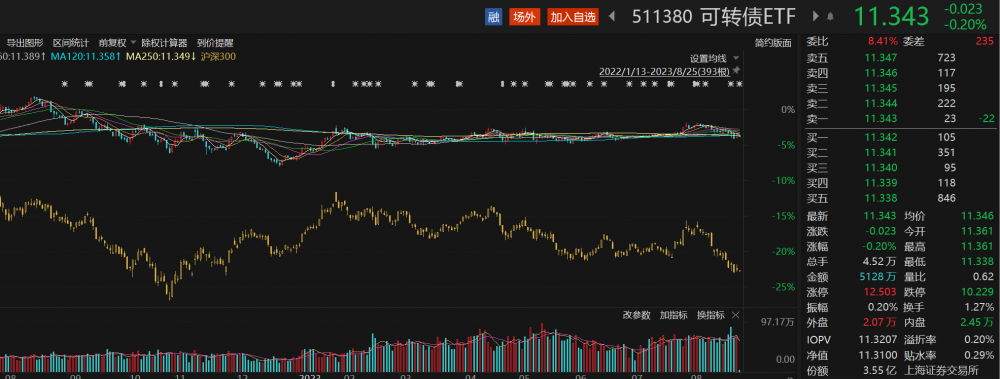Click 换指标 to change indicator

[x=710, y=315]
